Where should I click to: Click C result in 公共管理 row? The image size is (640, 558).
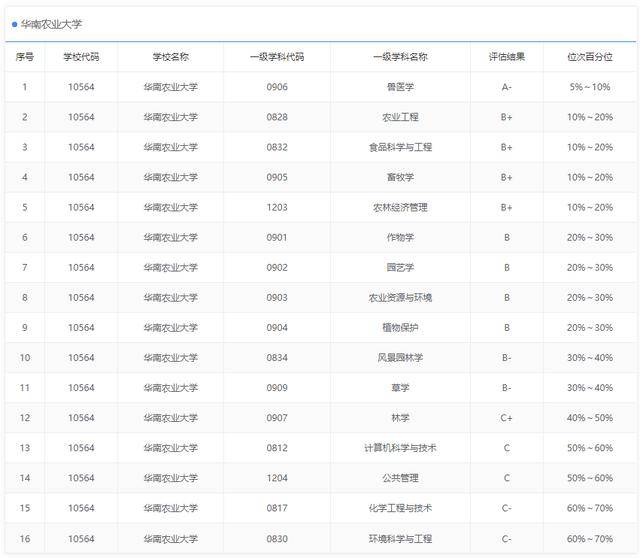(x=507, y=478)
